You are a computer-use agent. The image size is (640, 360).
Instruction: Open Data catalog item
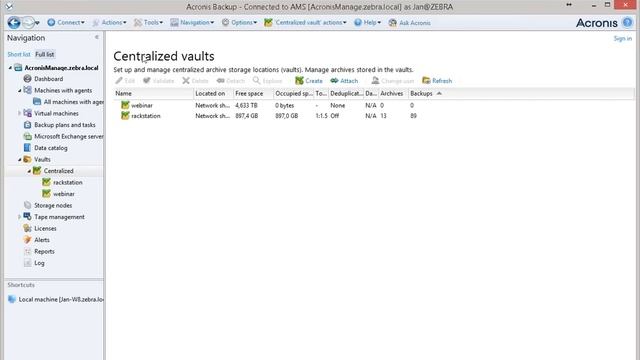51,148
